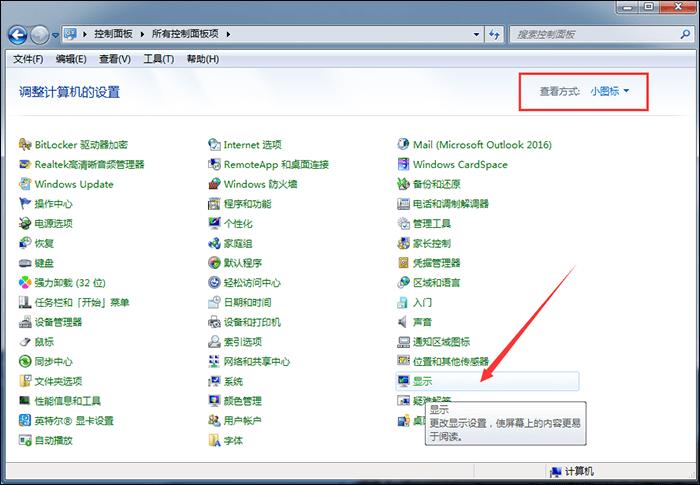Open the 家庭组 item
The height and width of the screenshot is (485, 700).
(238, 243)
